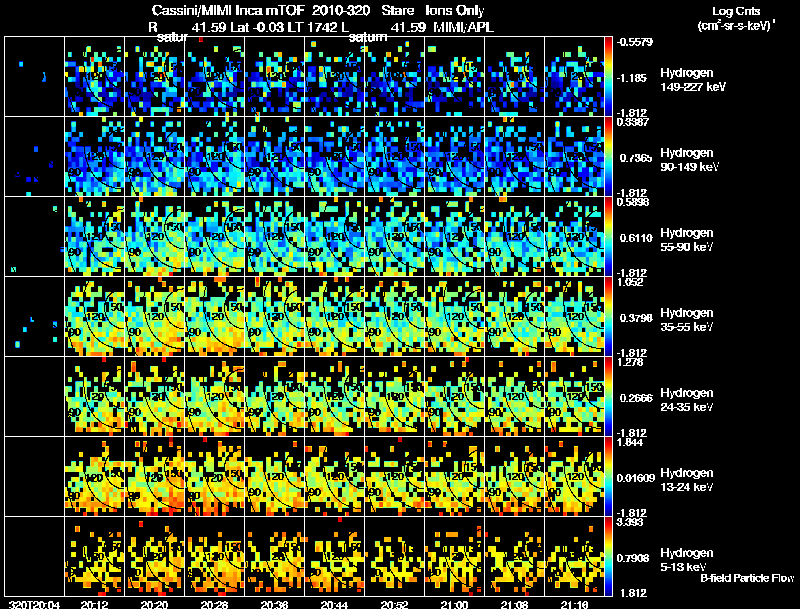Open the Hydrogen 90-149 keV image at 20:44
The width and height of the screenshot is (800, 609).
[x=335, y=156]
